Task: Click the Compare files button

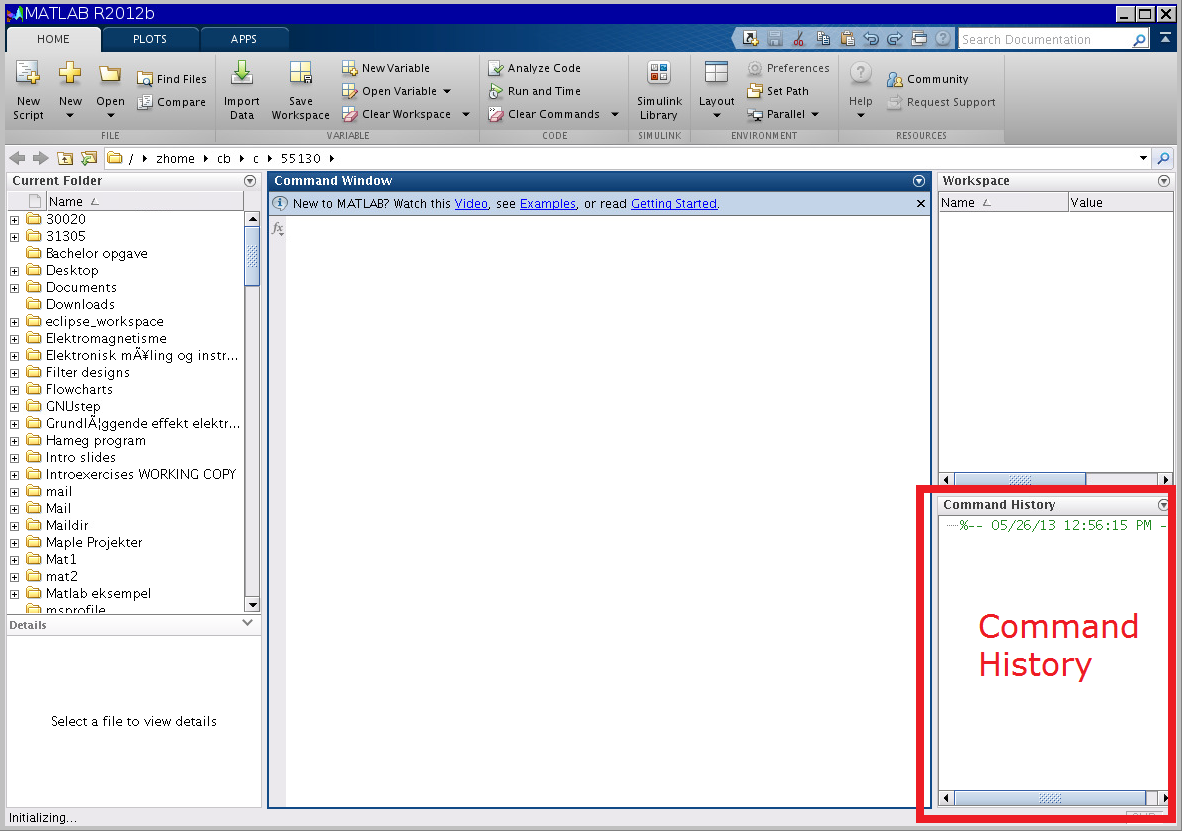Action: click(x=172, y=102)
